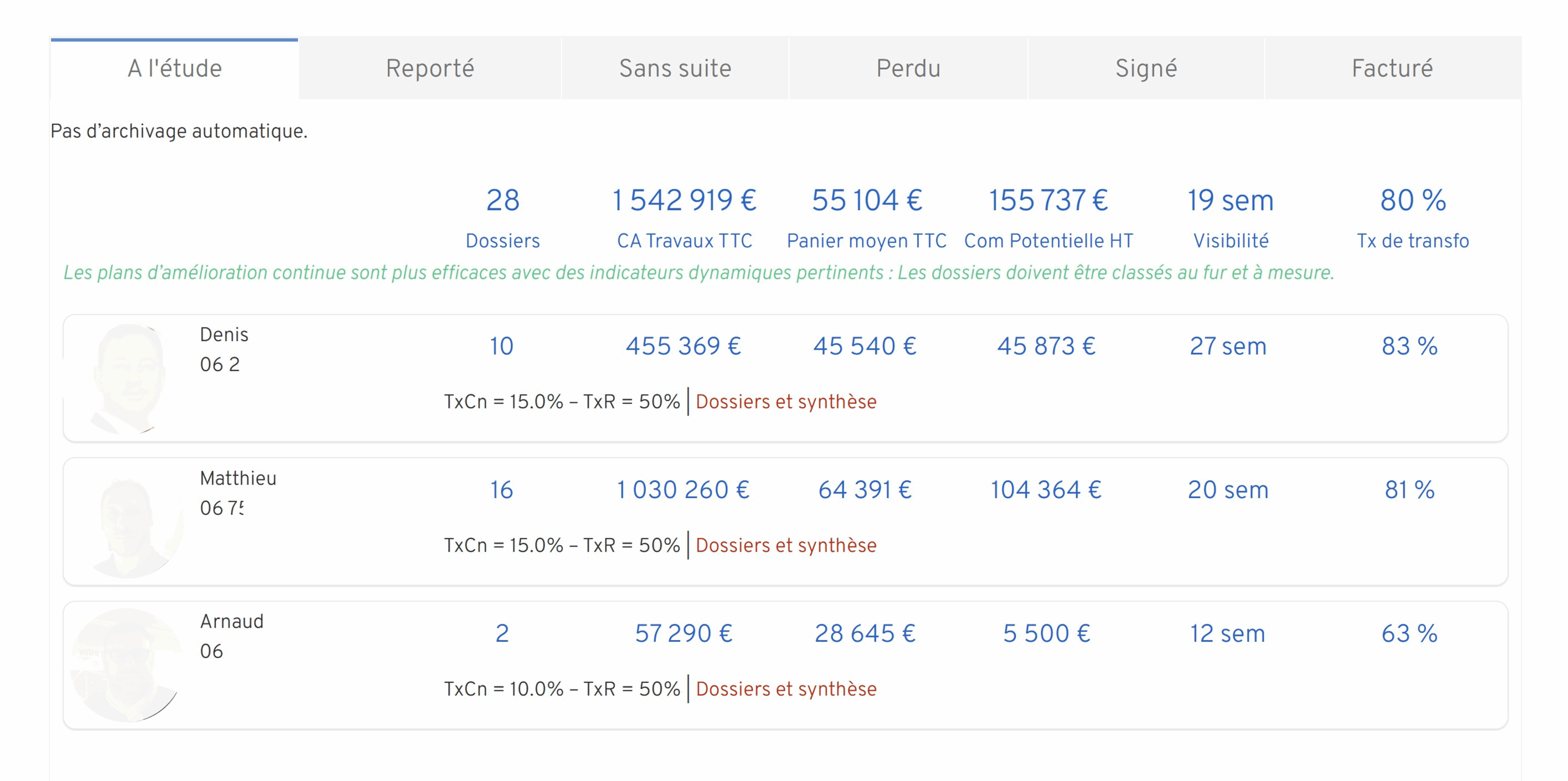Go to the Signé tab

[1145, 68]
